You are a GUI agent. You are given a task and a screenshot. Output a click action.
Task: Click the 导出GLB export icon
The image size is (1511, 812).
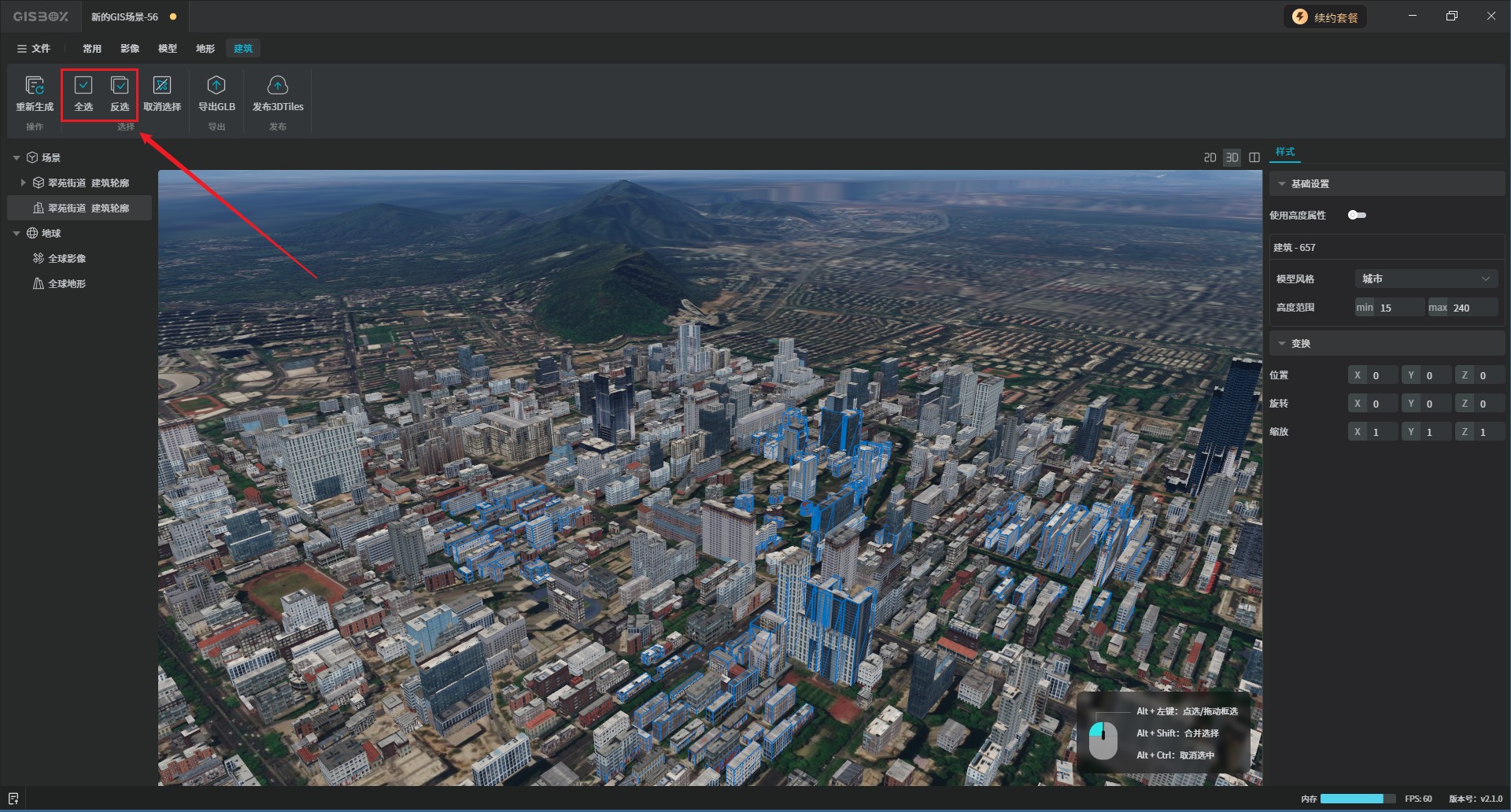click(x=216, y=85)
